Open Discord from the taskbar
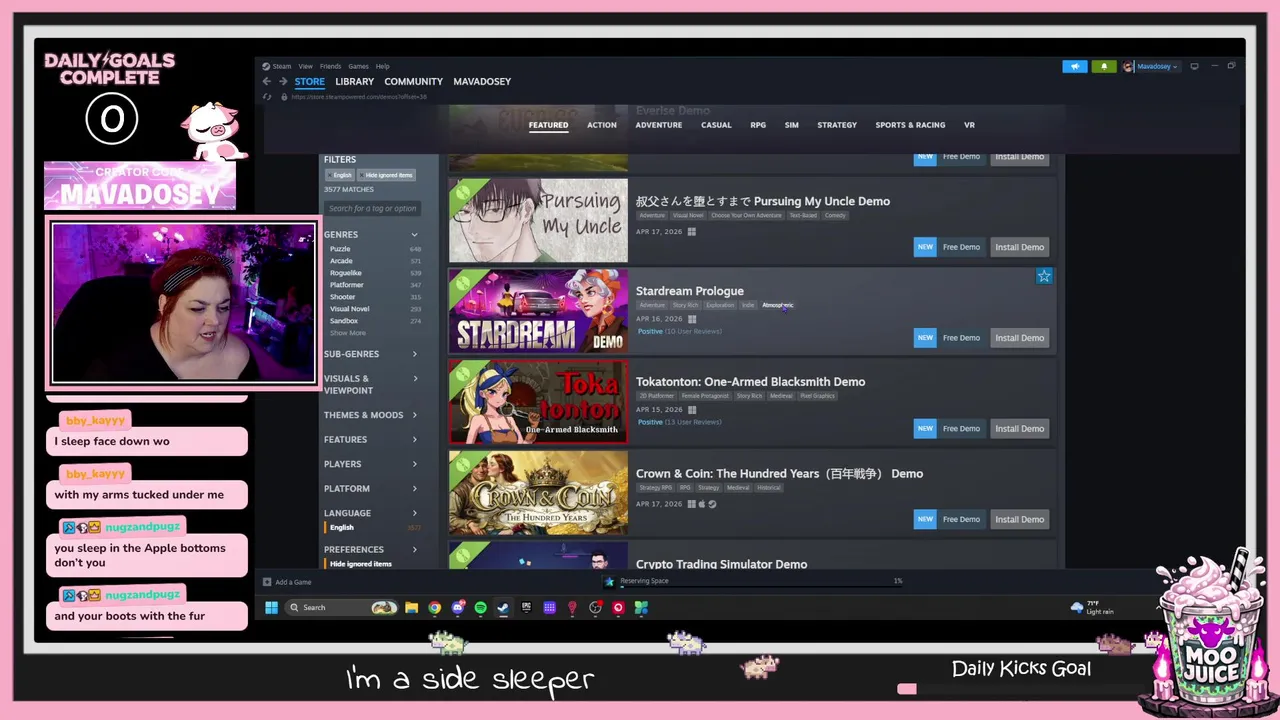Image resolution: width=1280 pixels, height=720 pixels. (x=458, y=607)
